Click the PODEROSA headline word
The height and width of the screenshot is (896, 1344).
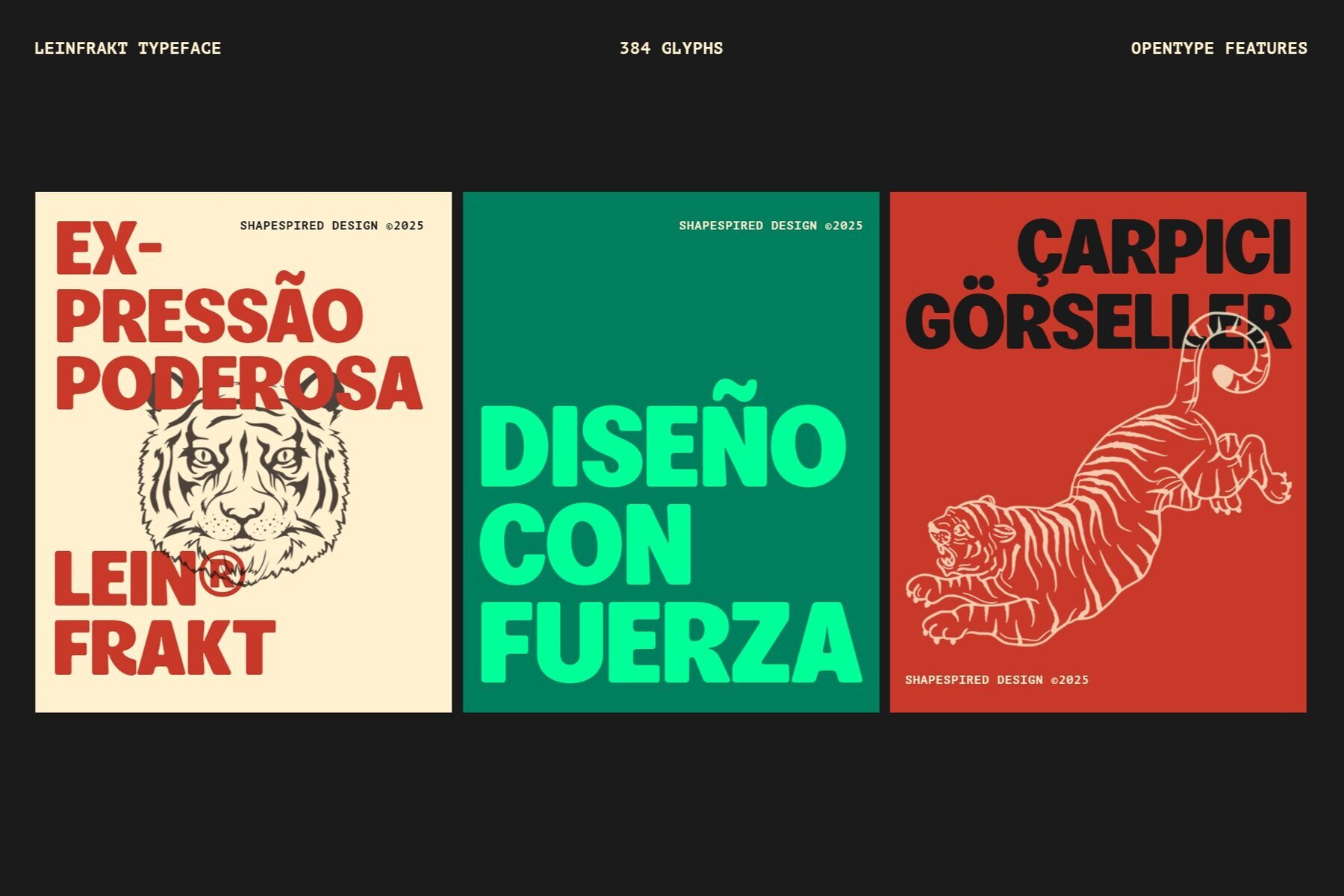[x=239, y=382]
